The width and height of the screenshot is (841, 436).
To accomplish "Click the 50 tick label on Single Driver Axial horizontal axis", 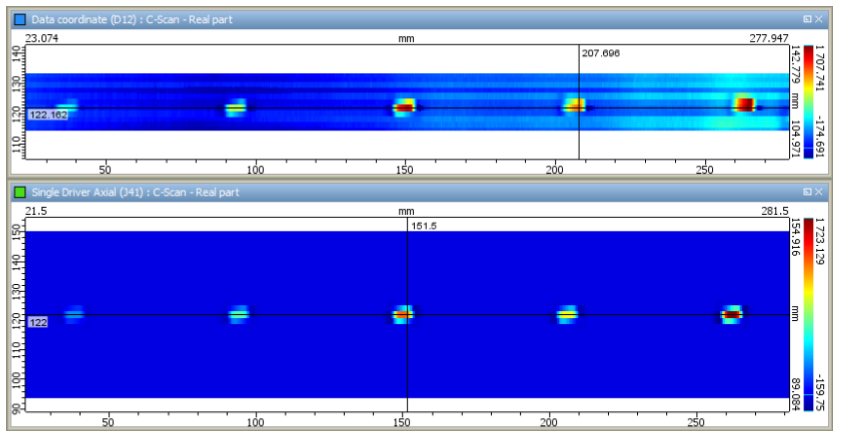I will pyautogui.click(x=108, y=422).
